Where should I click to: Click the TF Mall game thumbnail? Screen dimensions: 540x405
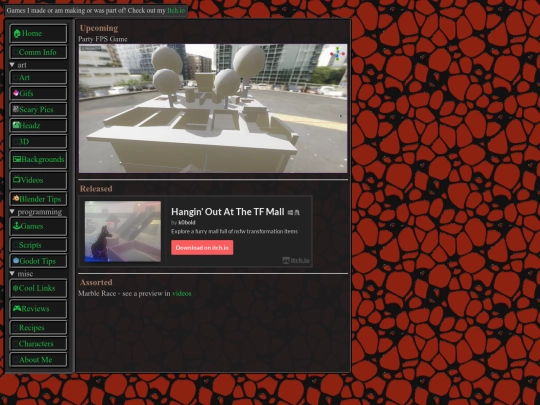click(123, 231)
